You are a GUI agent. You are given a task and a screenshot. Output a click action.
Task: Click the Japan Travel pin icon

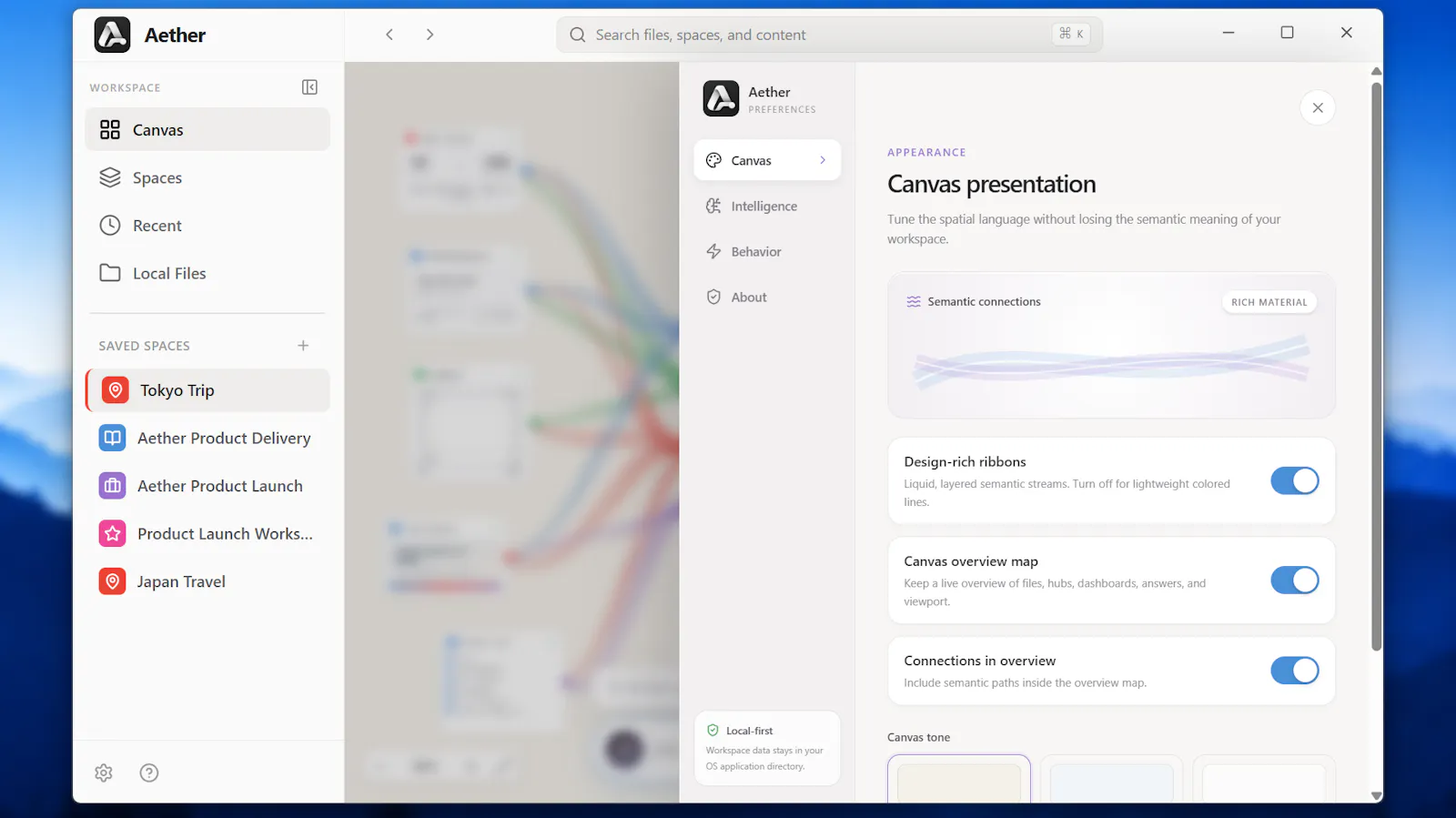tap(112, 581)
